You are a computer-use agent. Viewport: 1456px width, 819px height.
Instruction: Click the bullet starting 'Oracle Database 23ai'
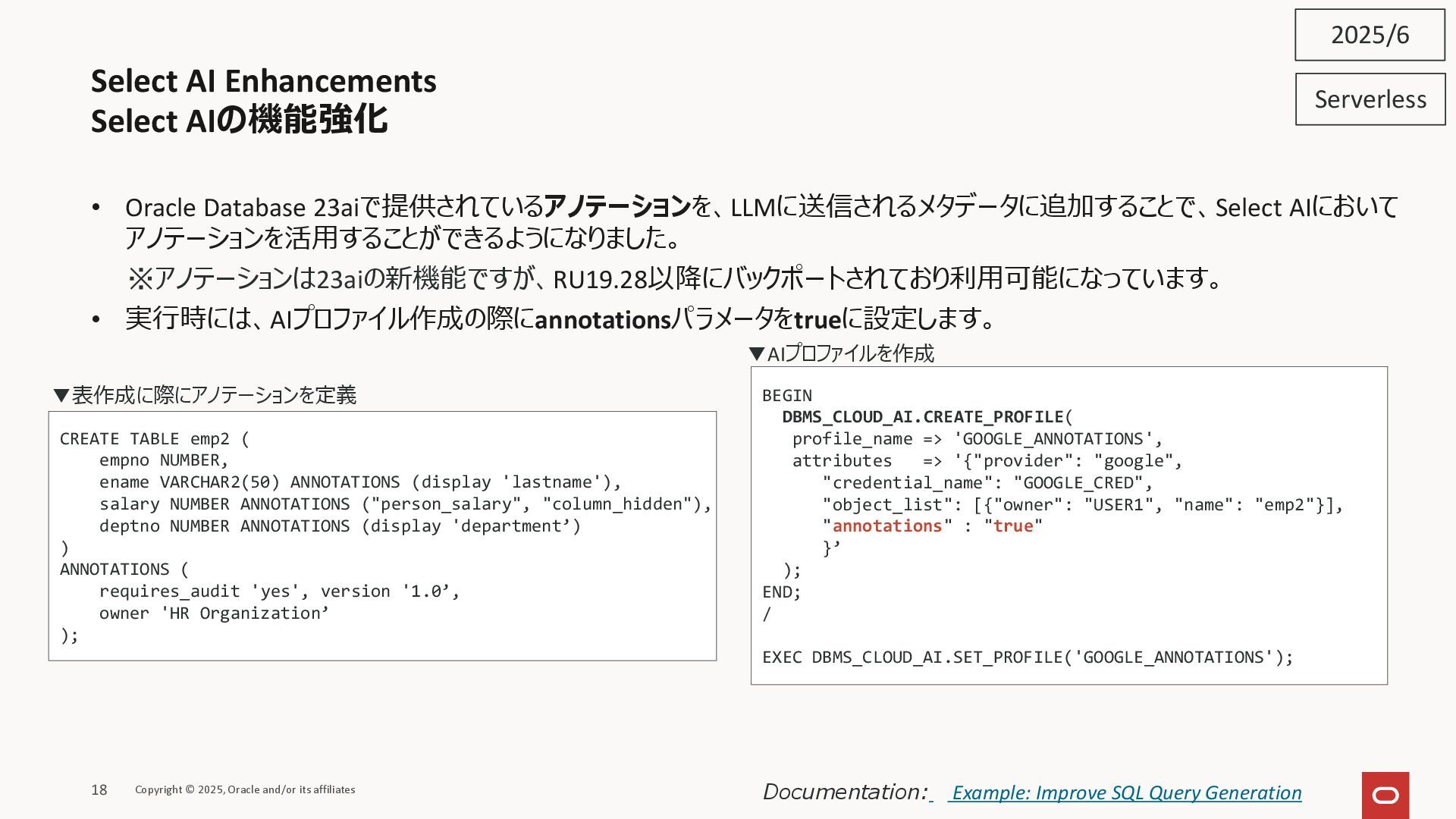point(761,222)
